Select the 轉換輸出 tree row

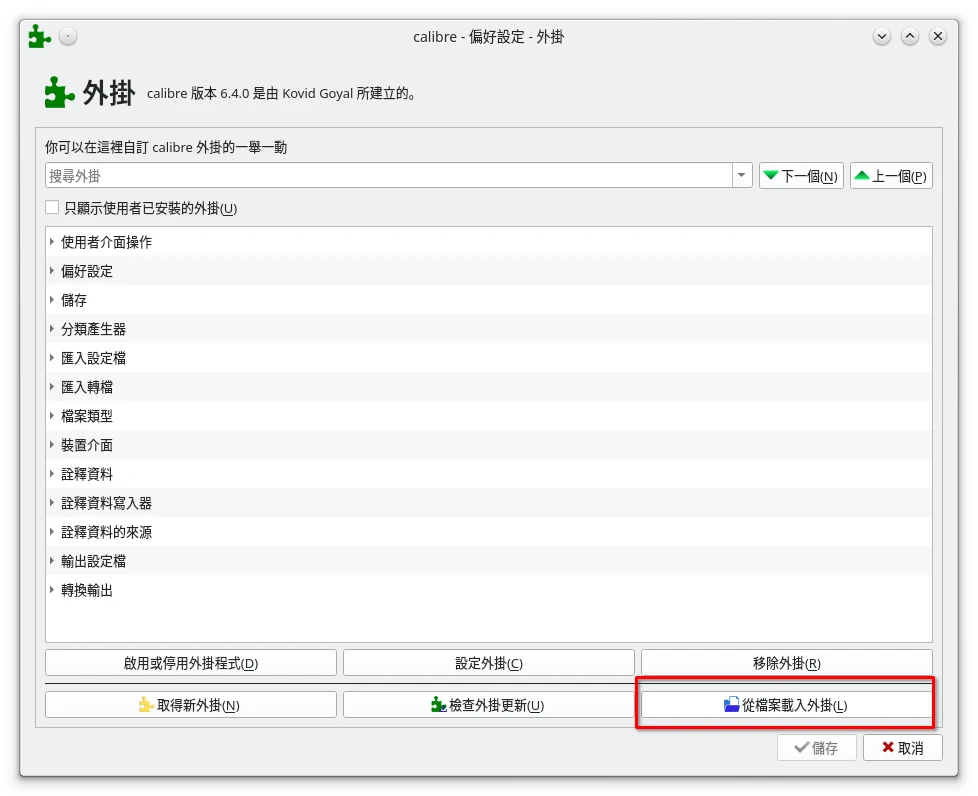87,590
